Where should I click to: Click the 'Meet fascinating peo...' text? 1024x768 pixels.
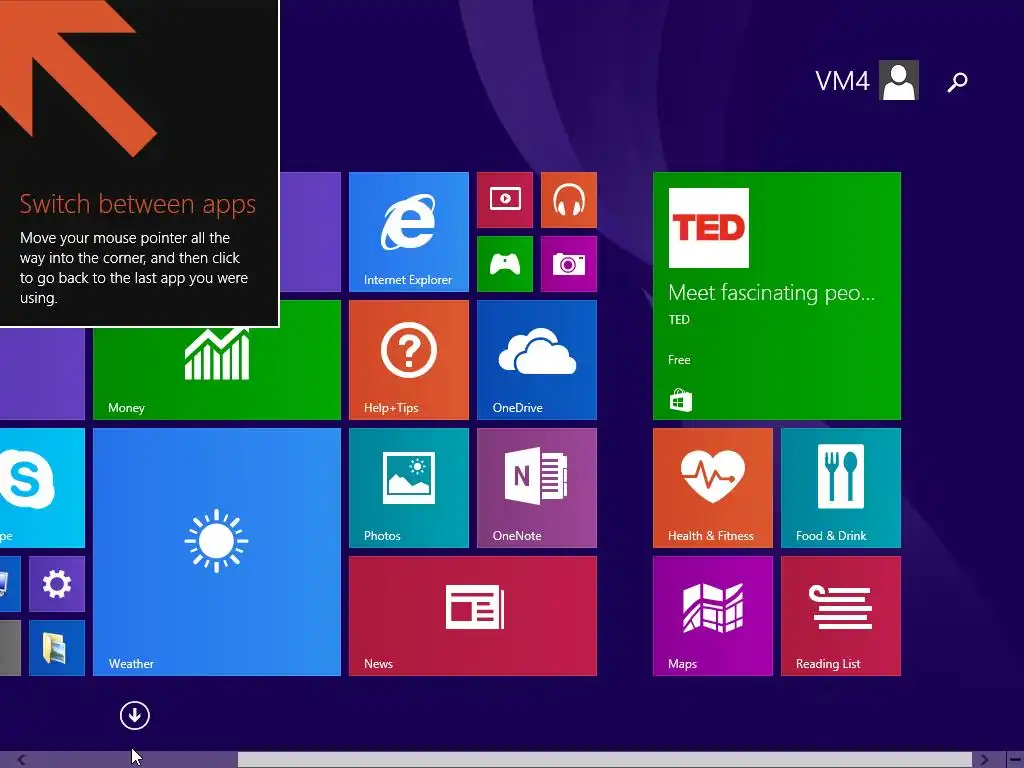coord(771,293)
